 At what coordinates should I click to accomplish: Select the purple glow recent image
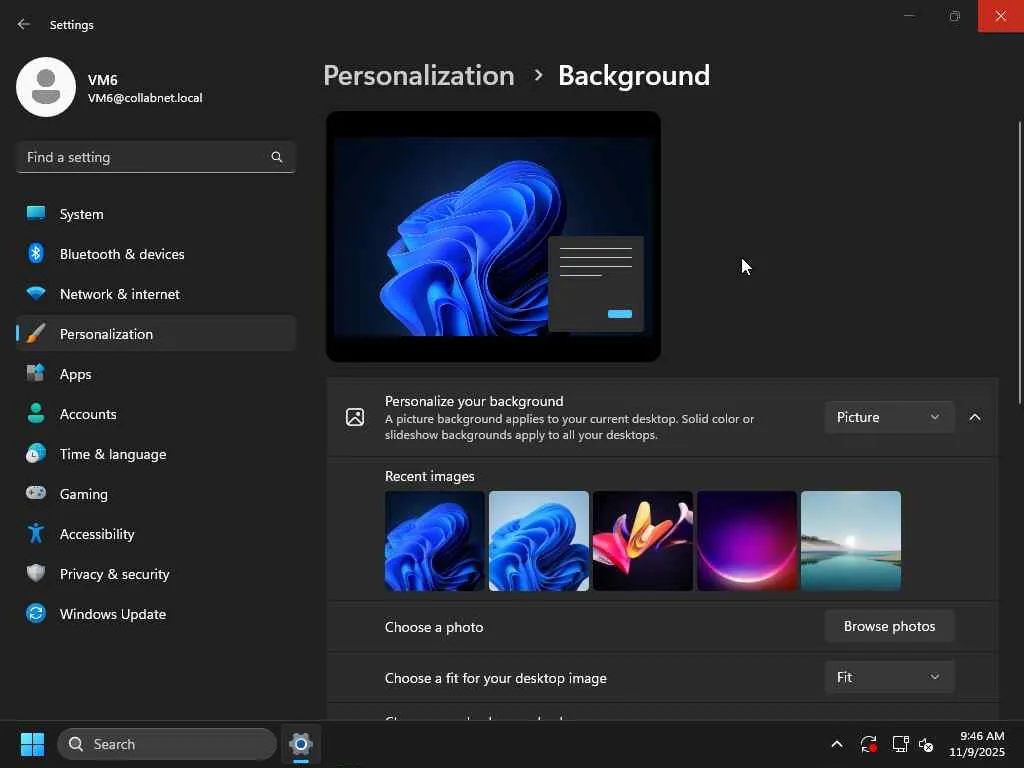(x=746, y=541)
